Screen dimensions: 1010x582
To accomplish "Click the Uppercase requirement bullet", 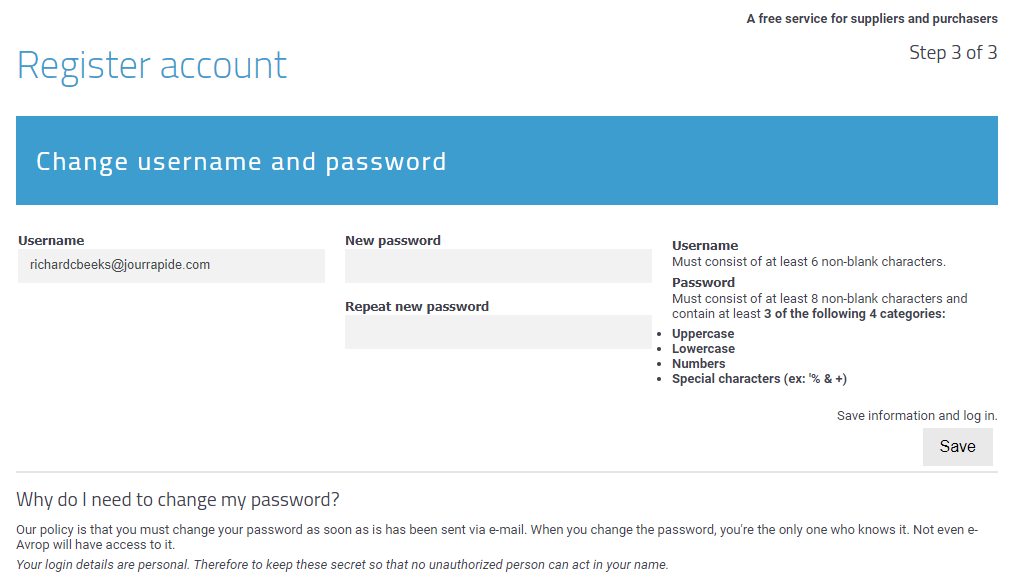I will click(x=703, y=334).
